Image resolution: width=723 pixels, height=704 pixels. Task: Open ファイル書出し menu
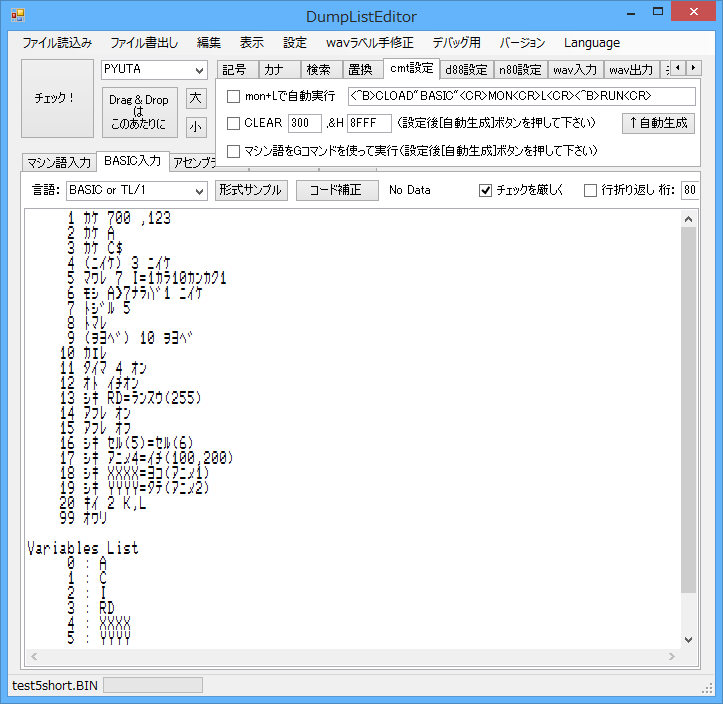(144, 43)
